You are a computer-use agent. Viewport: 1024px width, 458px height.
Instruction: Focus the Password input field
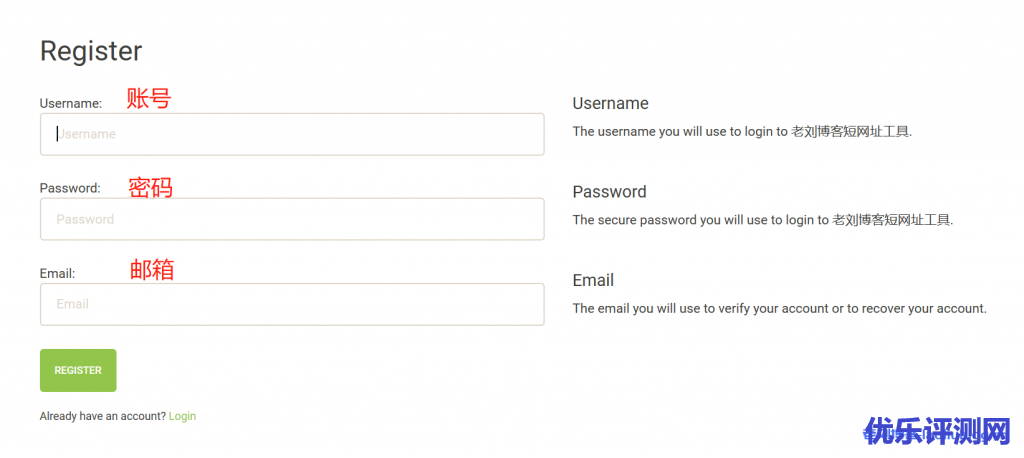tap(291, 219)
